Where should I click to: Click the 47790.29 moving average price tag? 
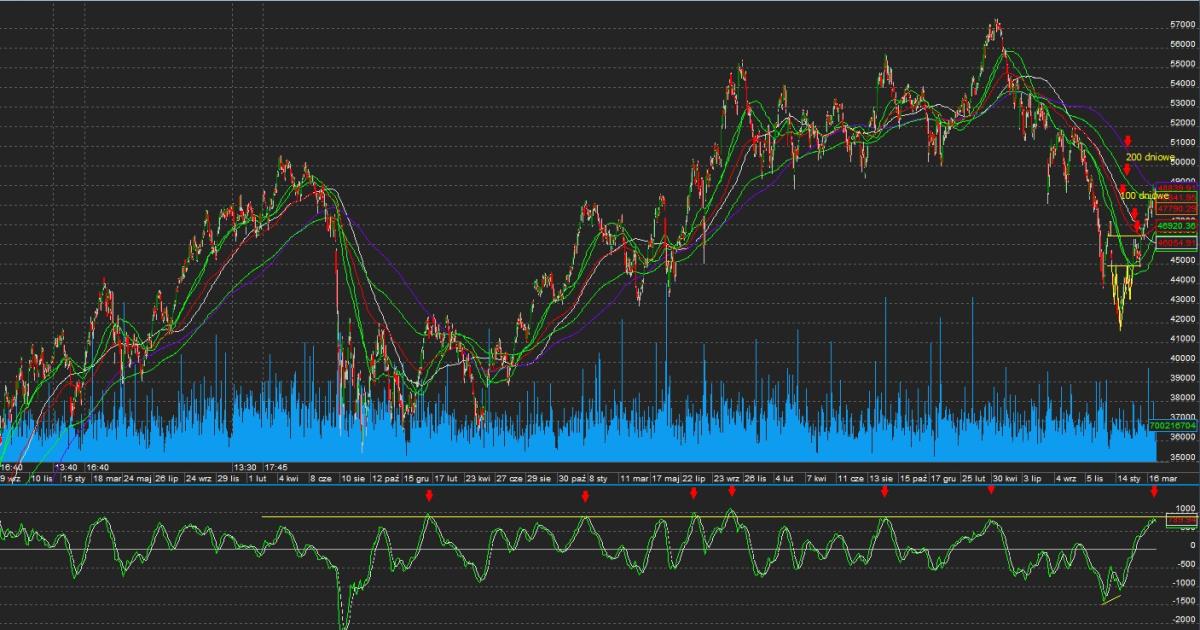(x=1176, y=208)
